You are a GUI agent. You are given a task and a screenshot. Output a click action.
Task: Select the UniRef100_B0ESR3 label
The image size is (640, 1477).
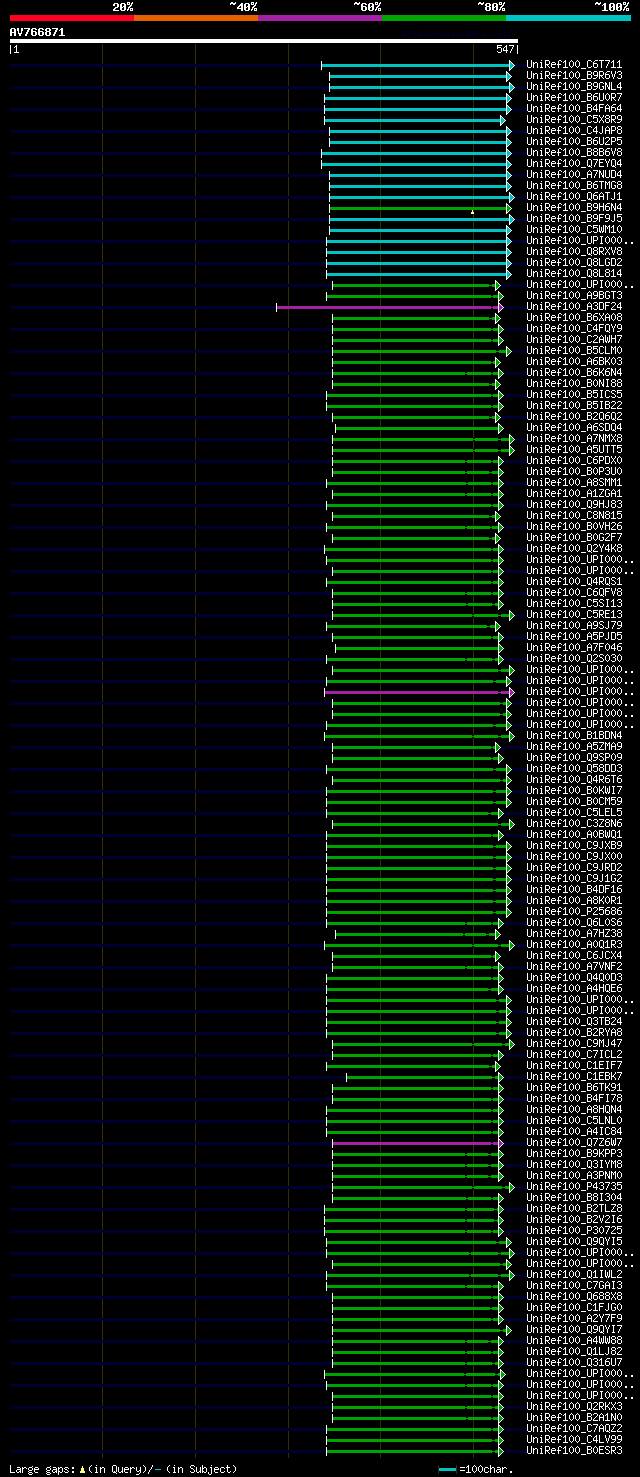tap(574, 1451)
